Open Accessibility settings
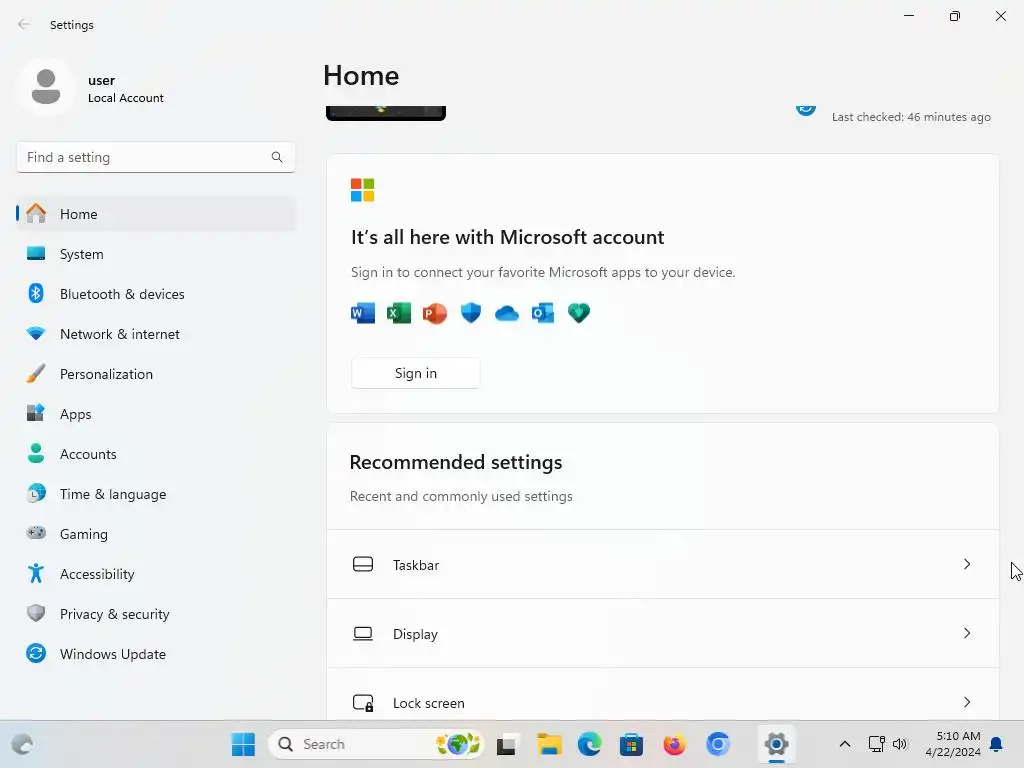 pyautogui.click(x=156, y=574)
